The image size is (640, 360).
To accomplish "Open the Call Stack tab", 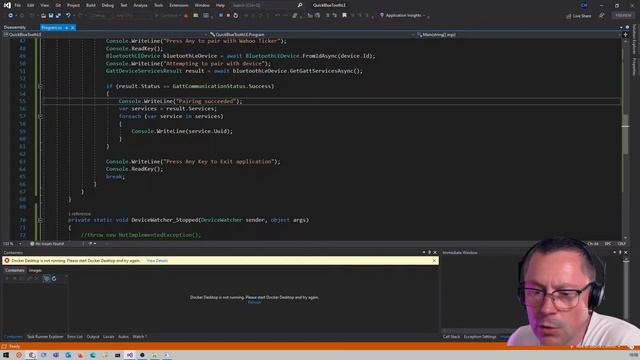I will click(451, 337).
